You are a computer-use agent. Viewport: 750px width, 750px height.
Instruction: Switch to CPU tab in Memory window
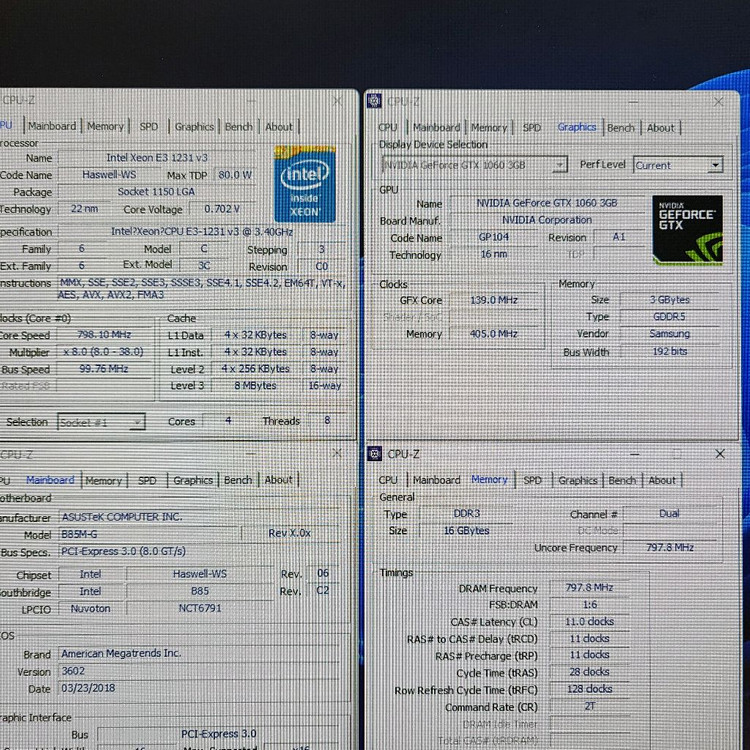coord(388,480)
